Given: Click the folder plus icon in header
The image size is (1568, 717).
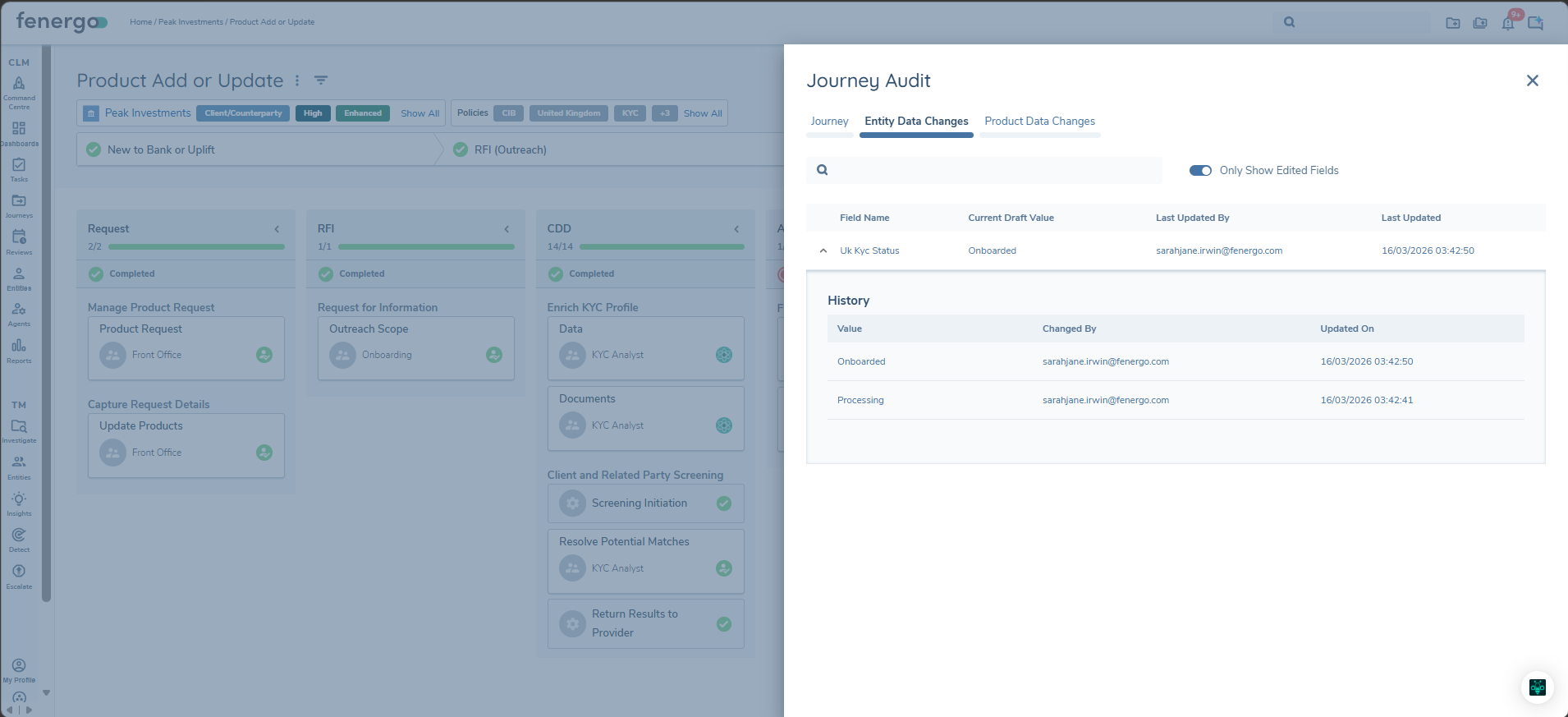Looking at the screenshot, I should [x=1453, y=23].
